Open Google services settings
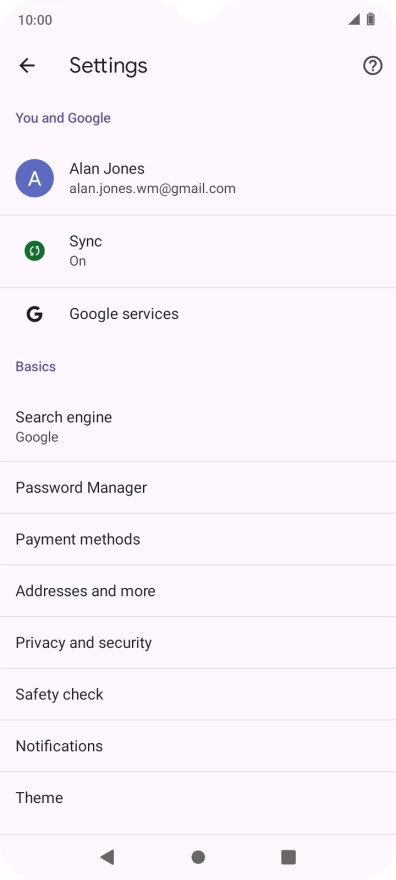 pyautogui.click(x=198, y=314)
